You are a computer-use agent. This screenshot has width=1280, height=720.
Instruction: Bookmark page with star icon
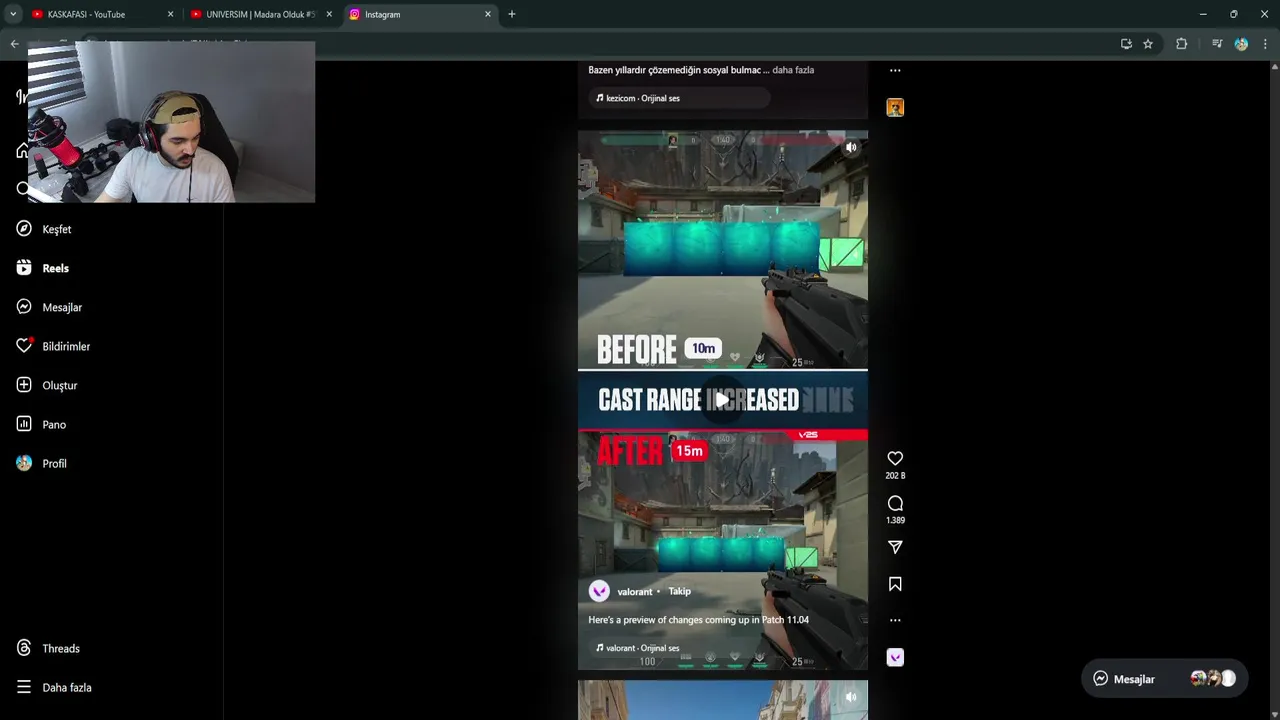[x=1148, y=44]
